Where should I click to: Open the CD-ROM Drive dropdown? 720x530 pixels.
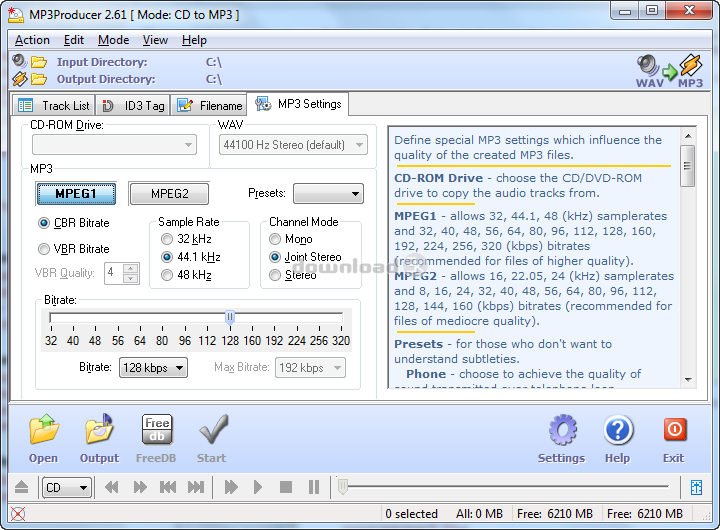114,145
